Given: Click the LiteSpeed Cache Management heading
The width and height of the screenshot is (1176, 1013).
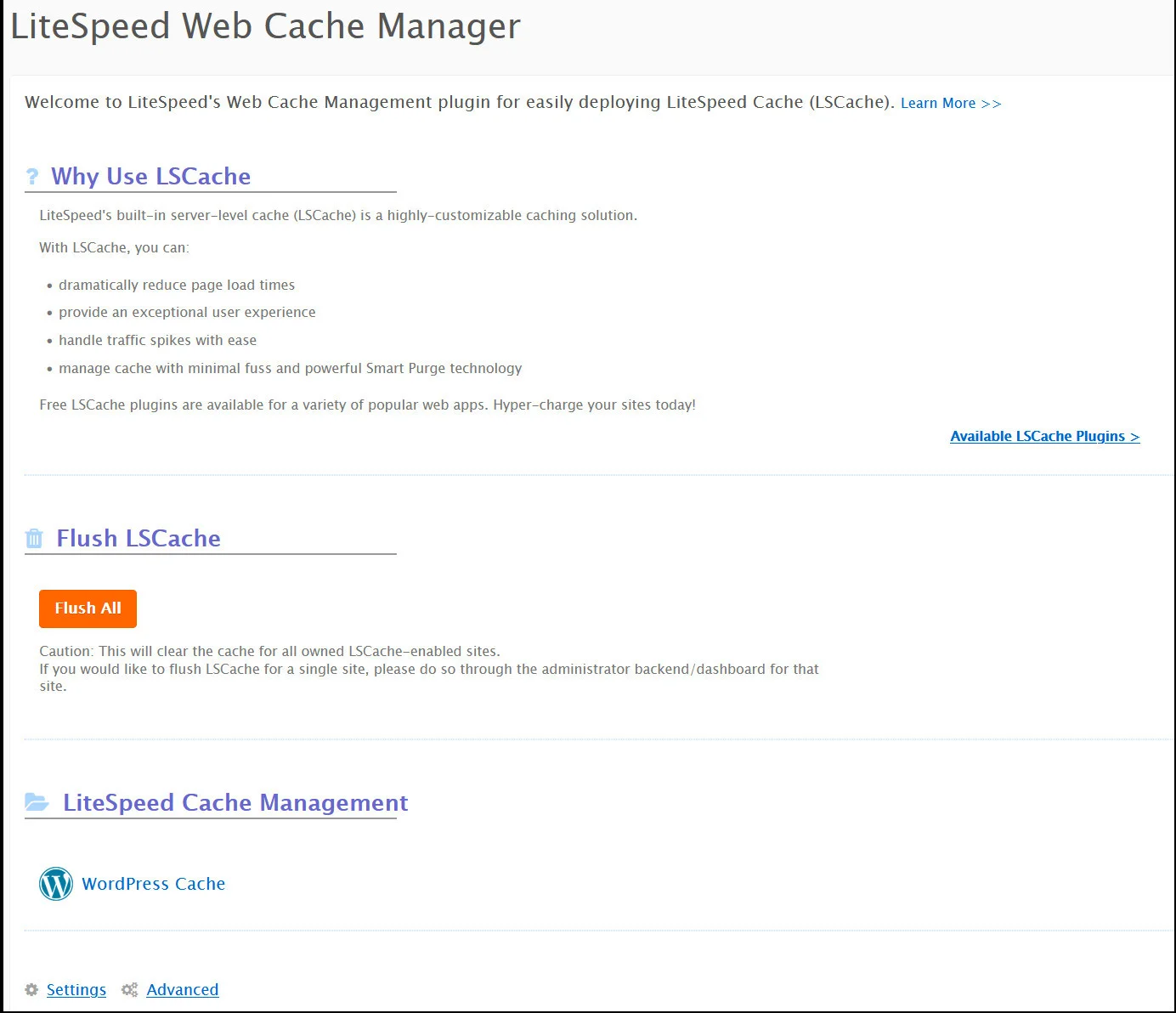Looking at the screenshot, I should click(235, 802).
